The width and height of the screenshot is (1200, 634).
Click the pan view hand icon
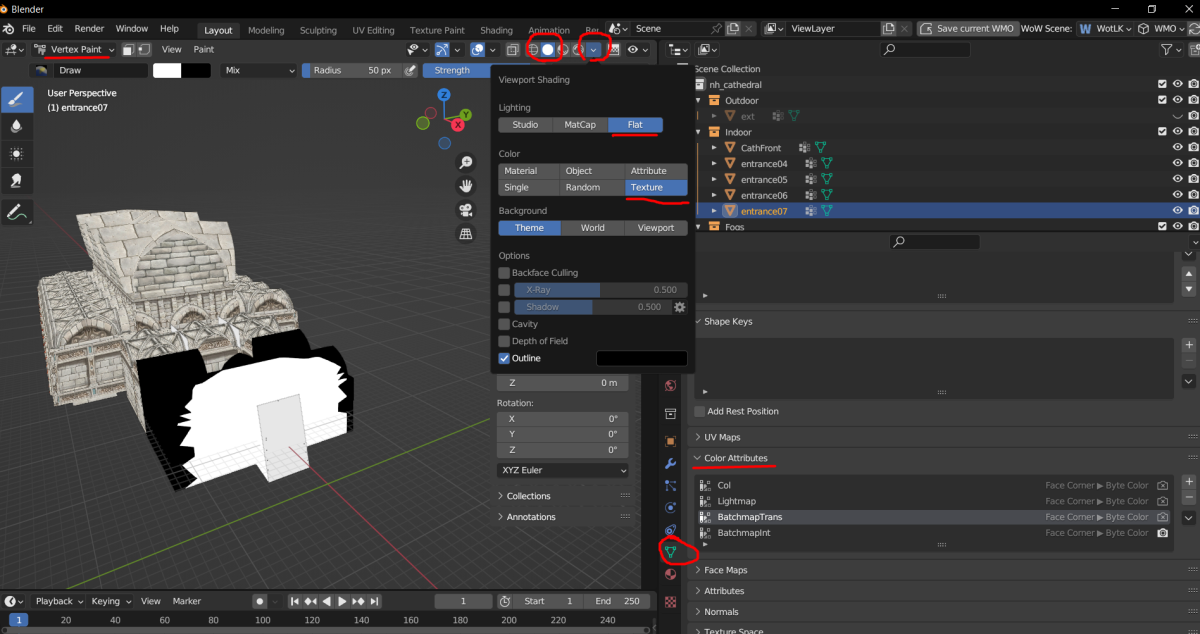(x=465, y=186)
